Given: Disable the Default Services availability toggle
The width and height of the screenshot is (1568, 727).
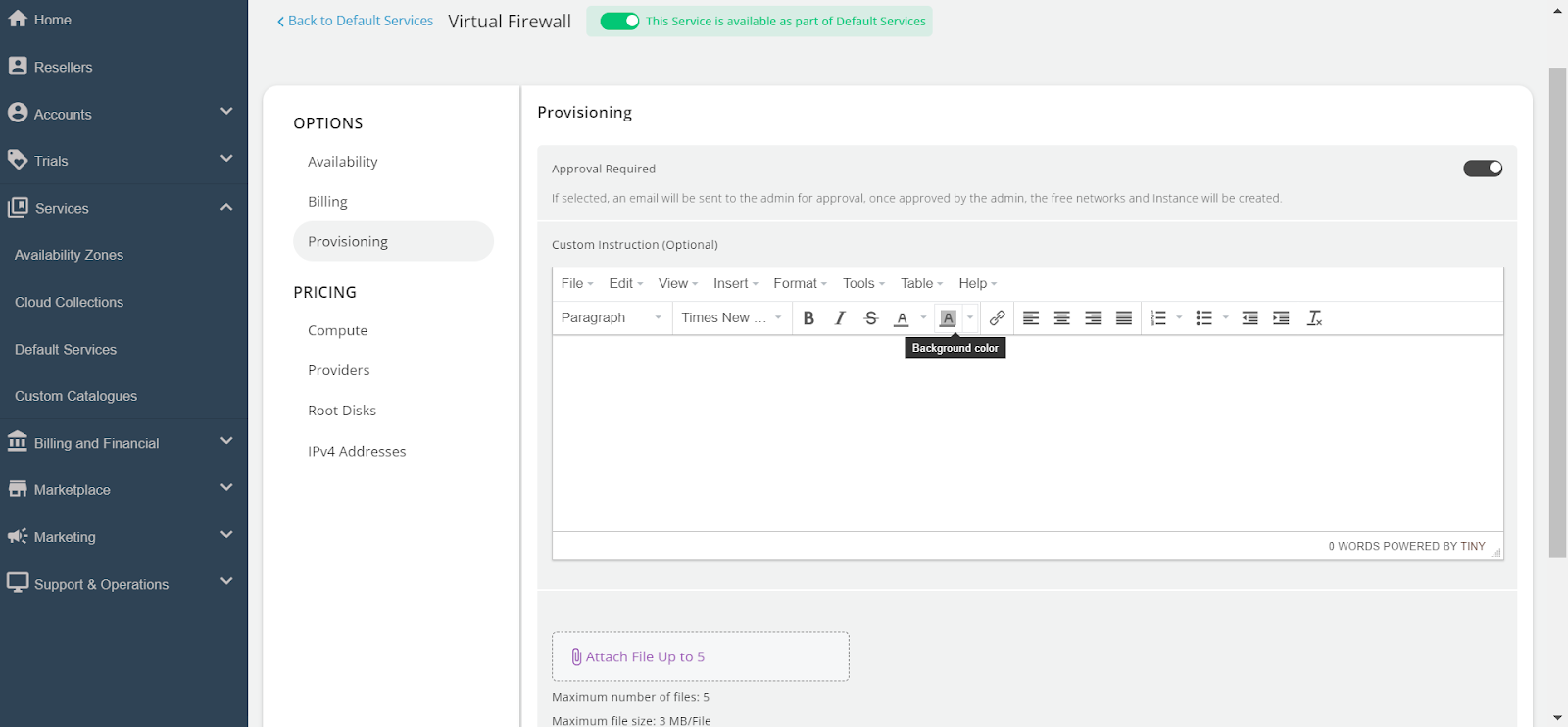Looking at the screenshot, I should point(619,22).
